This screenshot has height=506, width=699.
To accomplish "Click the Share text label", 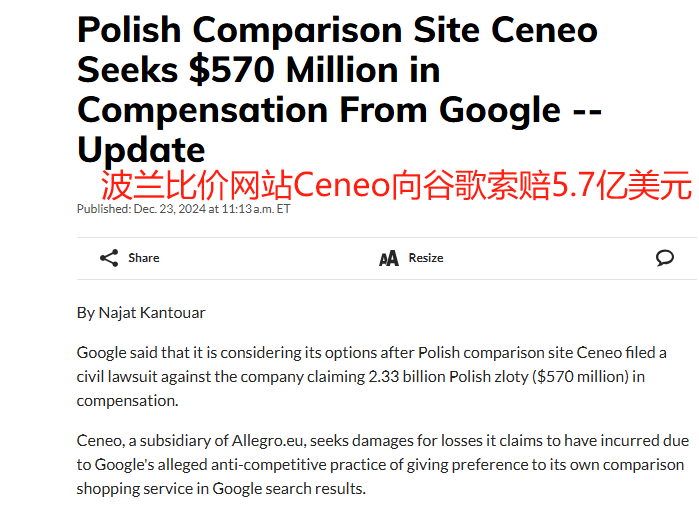I will pyautogui.click(x=143, y=258).
